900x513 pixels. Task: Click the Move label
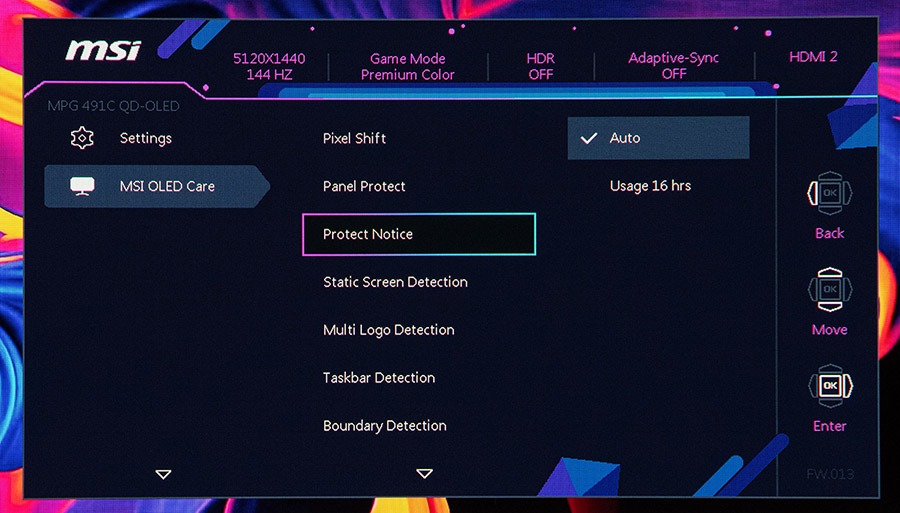point(830,329)
